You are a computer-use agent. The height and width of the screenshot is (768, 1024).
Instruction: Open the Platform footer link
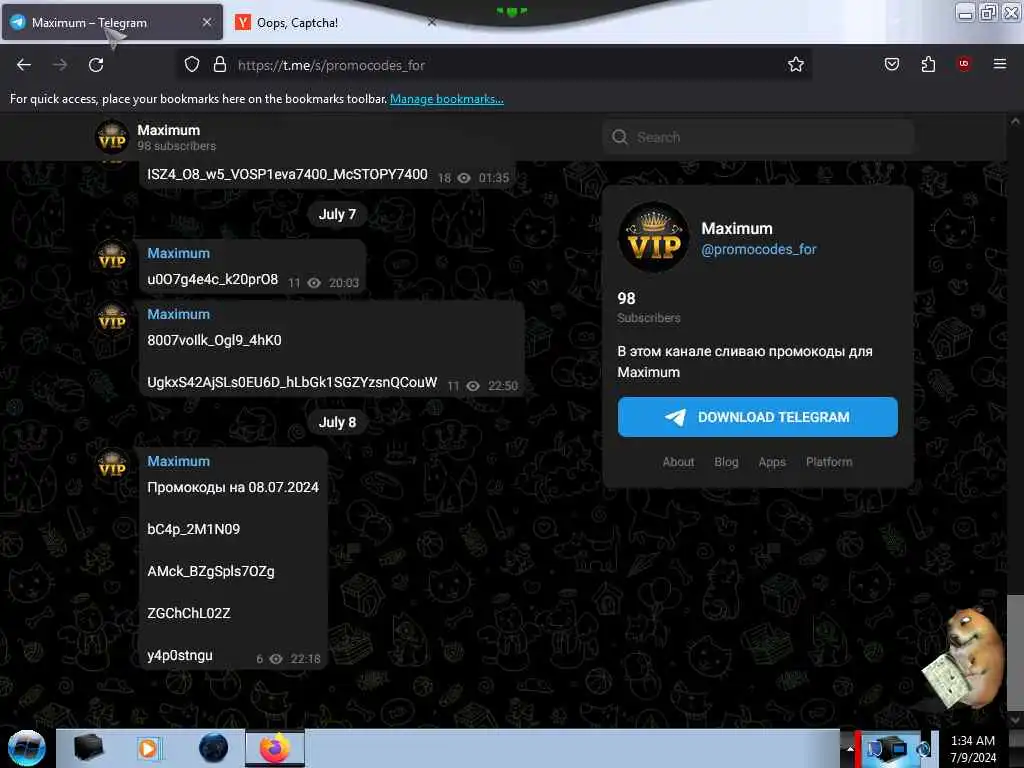[829, 462]
